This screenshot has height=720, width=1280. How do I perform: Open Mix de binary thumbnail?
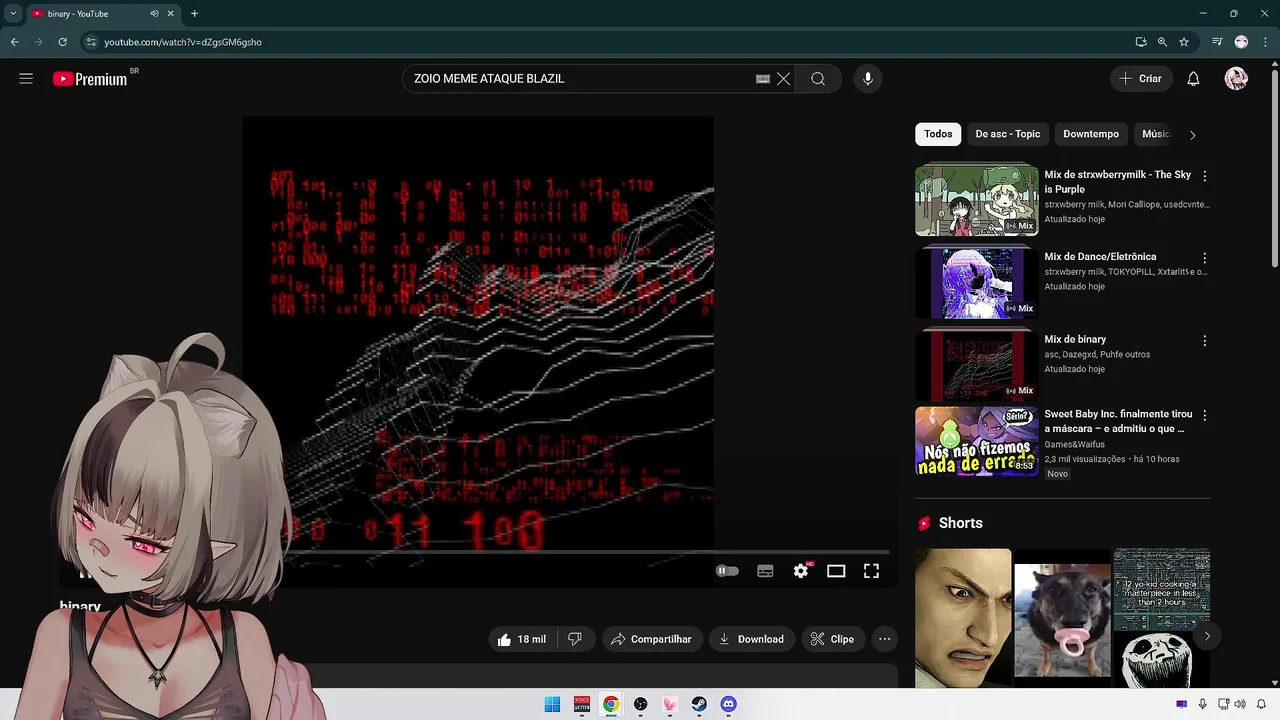click(977, 365)
